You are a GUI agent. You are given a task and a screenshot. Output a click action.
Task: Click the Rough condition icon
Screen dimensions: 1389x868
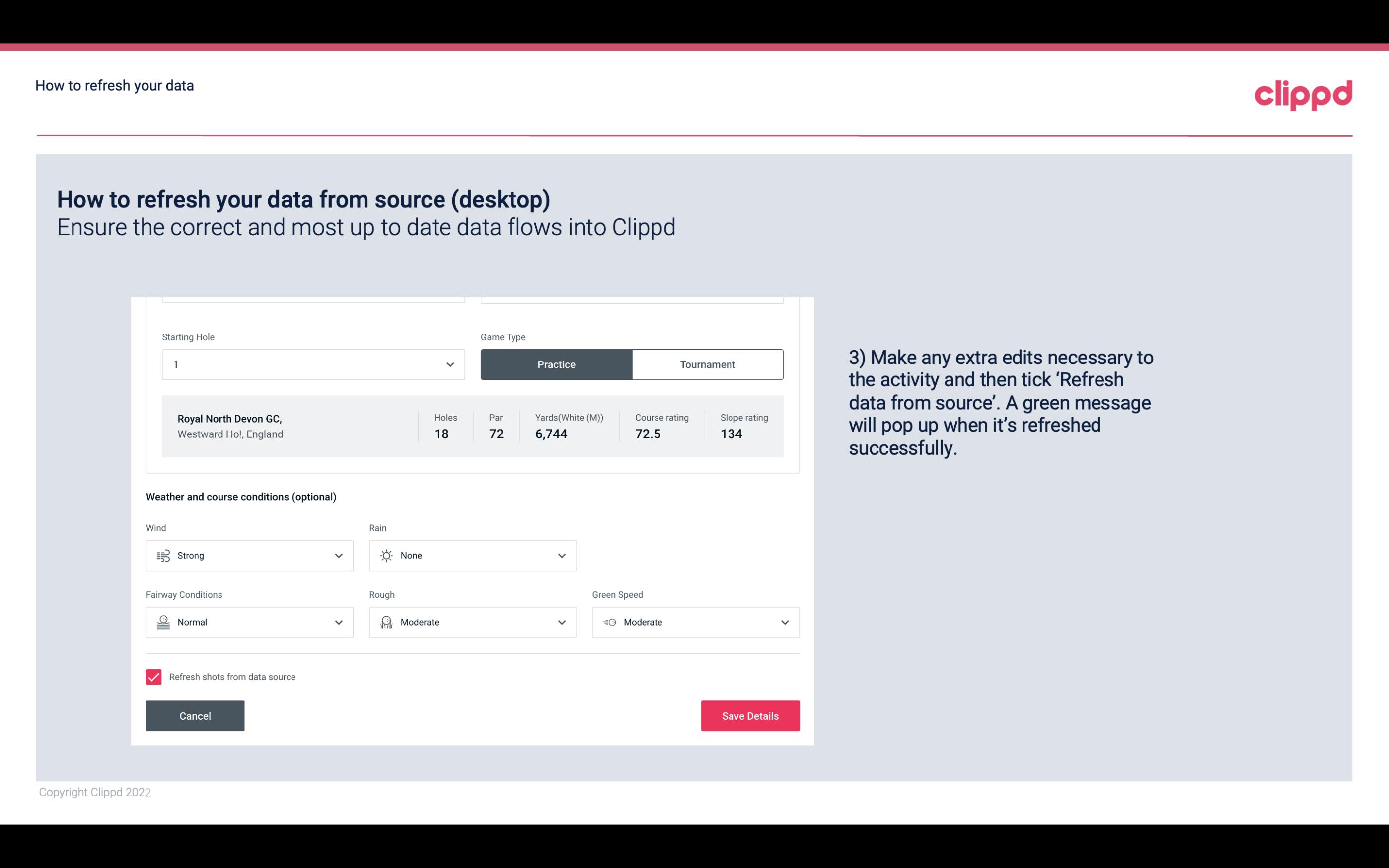click(x=386, y=622)
